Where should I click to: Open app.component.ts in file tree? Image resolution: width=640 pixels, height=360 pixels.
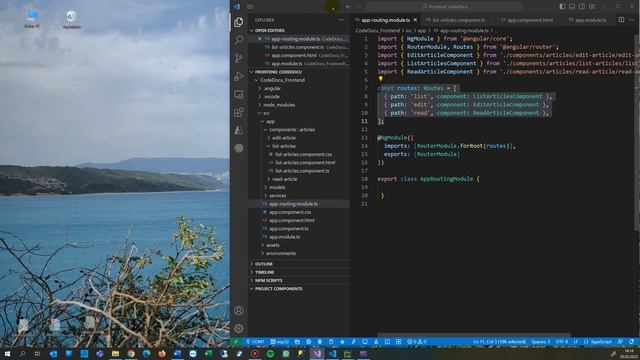(299, 229)
